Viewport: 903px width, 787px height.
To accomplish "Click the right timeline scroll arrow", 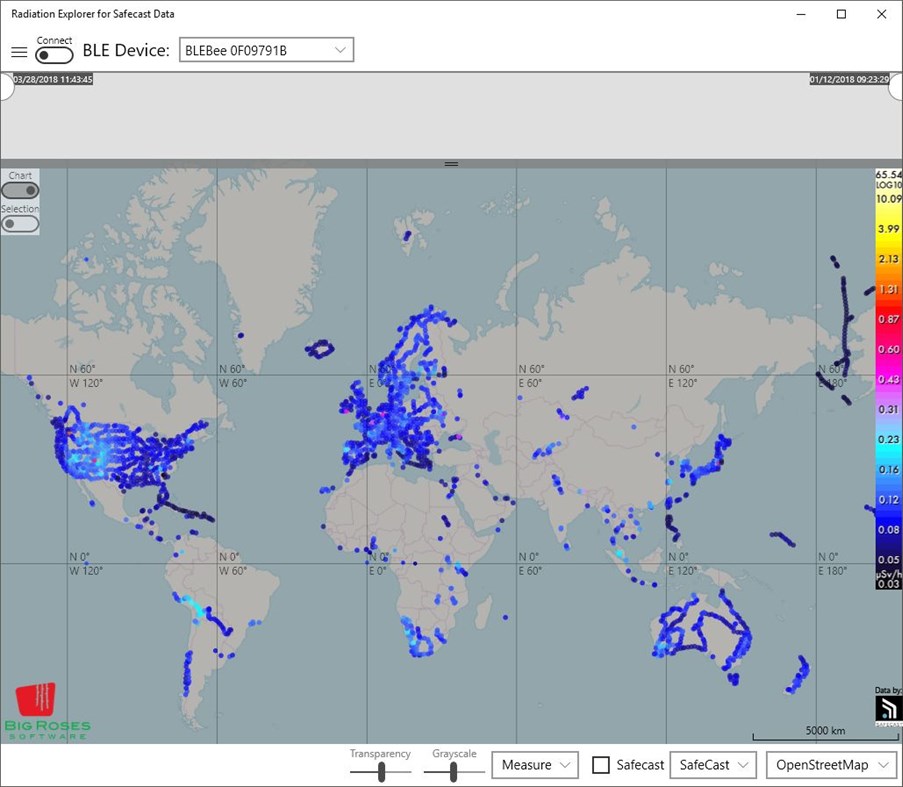I will coord(897,87).
